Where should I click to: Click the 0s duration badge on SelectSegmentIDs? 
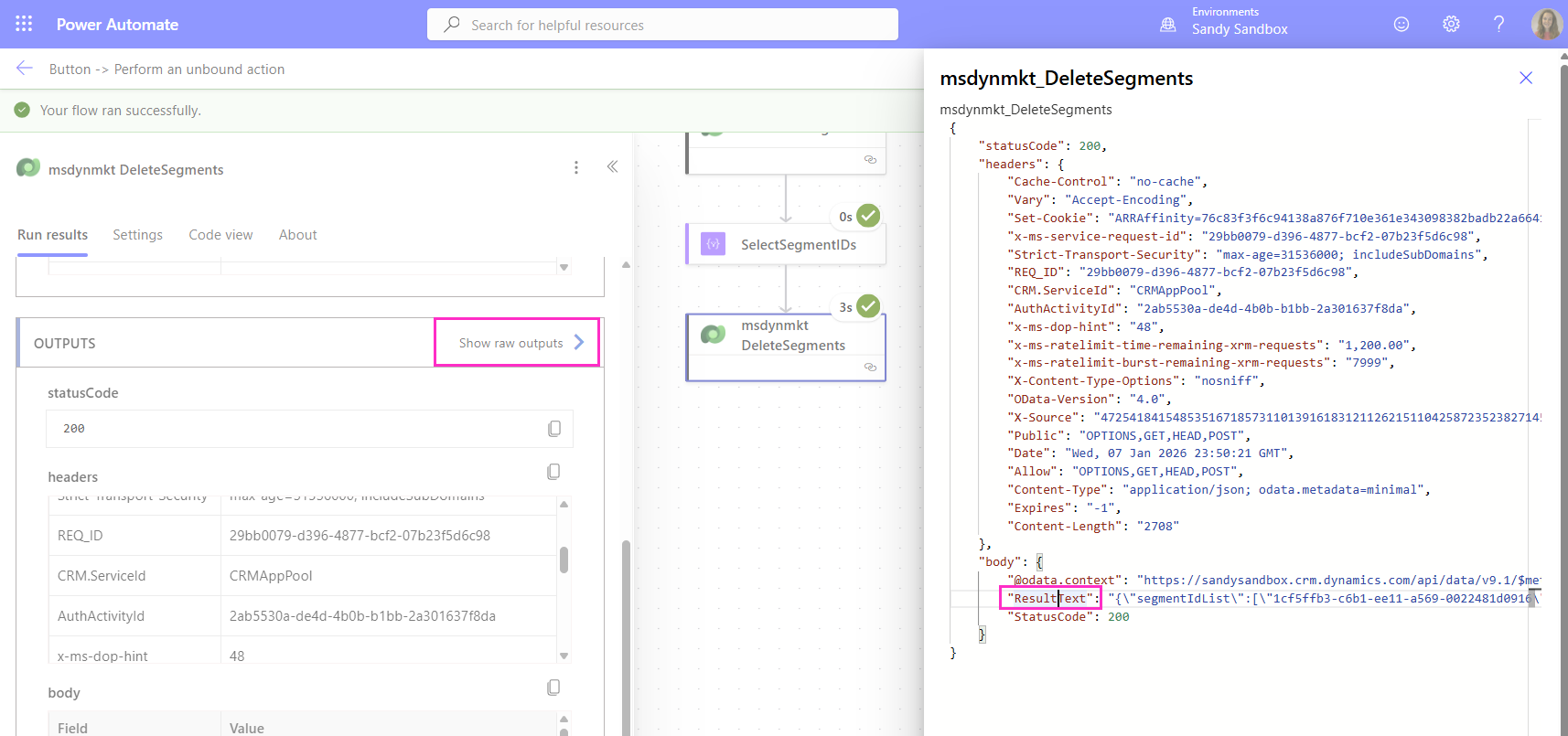pyautogui.click(x=846, y=217)
